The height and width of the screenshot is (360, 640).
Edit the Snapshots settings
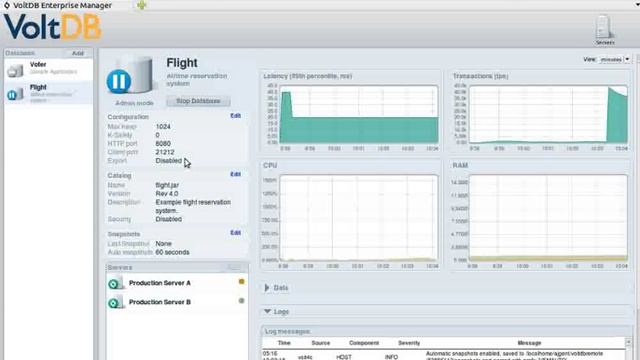pyautogui.click(x=235, y=233)
